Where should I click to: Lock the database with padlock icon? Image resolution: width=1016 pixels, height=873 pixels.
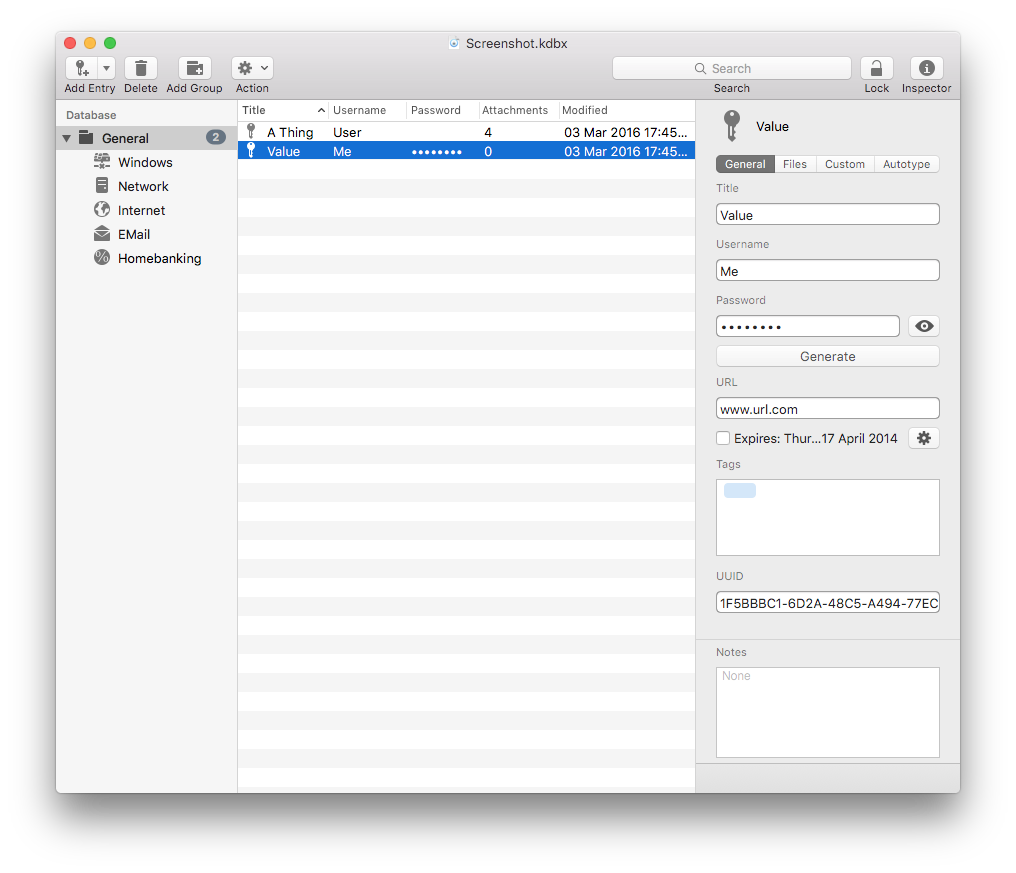(x=876, y=68)
